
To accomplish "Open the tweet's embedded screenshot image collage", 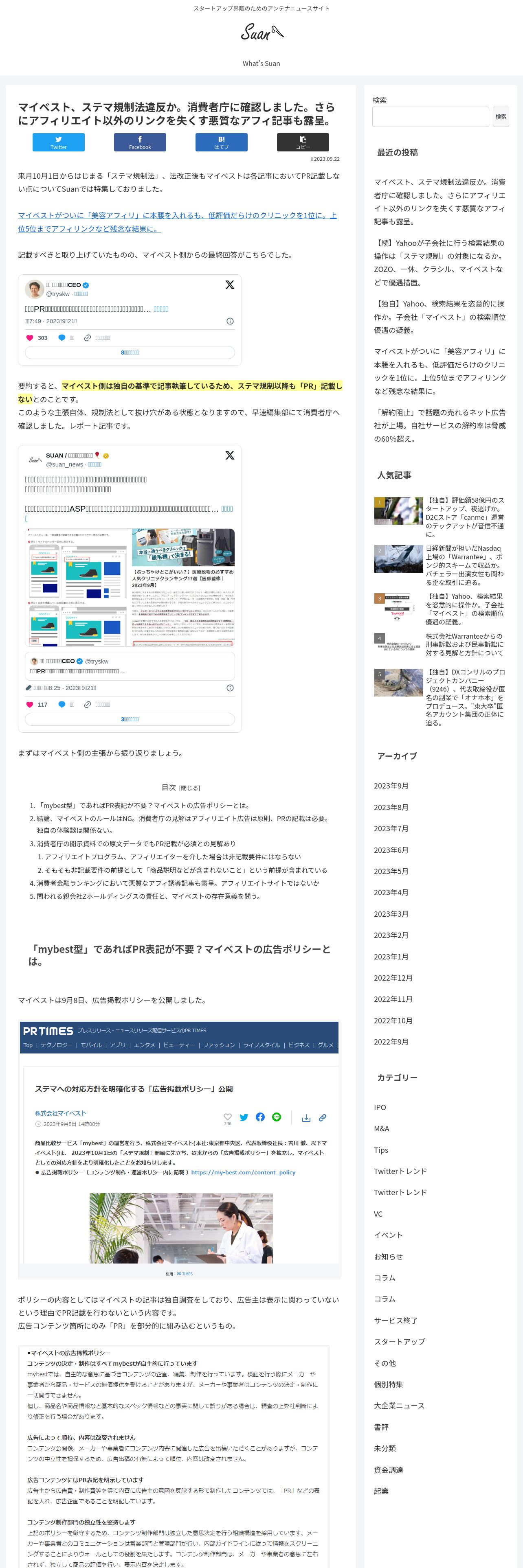I will (130, 587).
